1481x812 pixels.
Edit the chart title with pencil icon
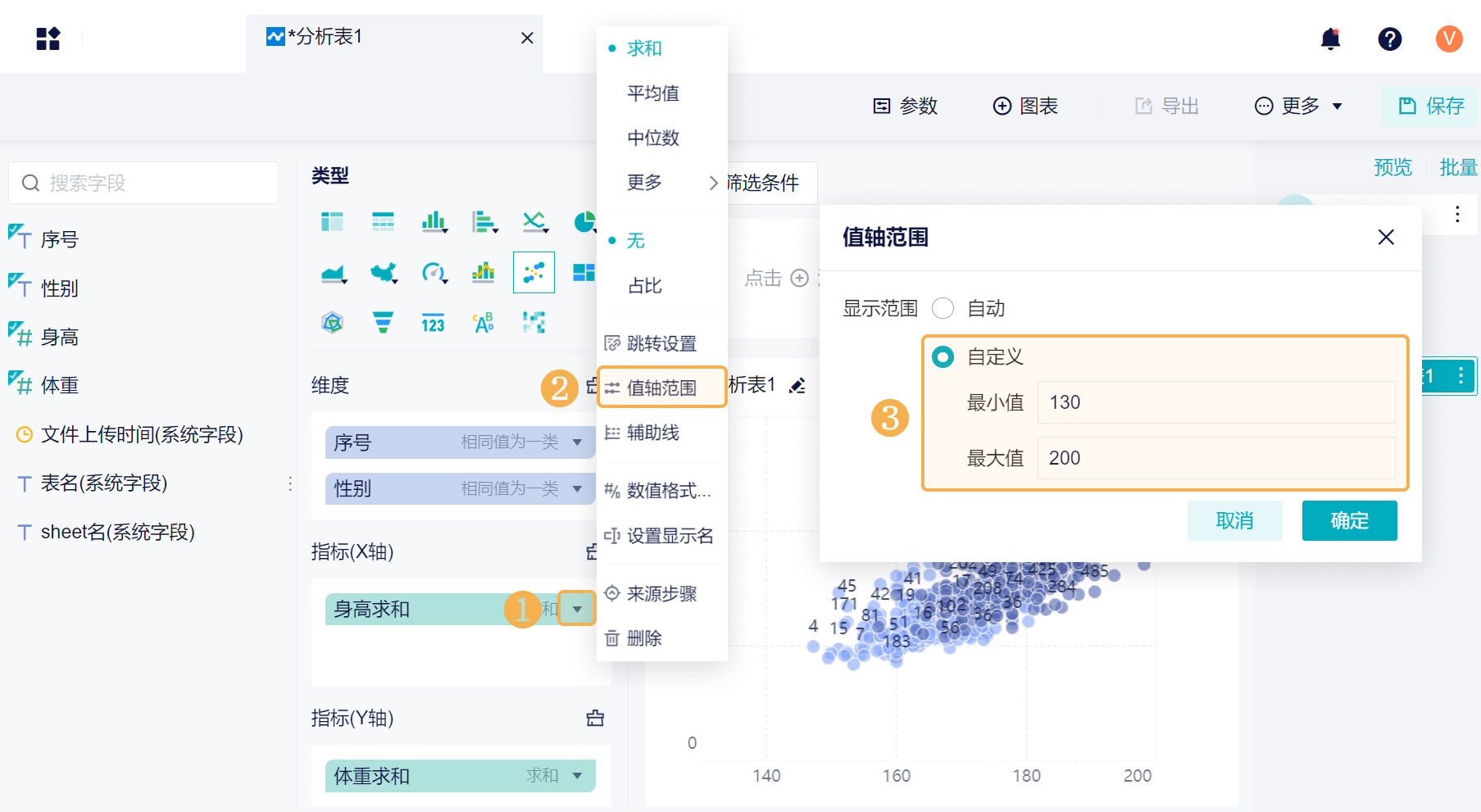[x=797, y=385]
